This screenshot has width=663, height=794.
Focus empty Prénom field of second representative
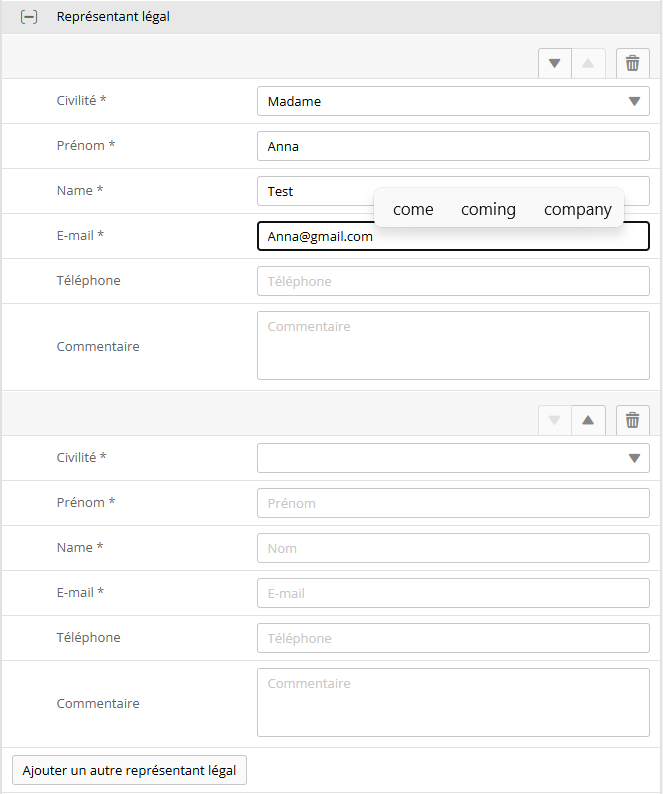[453, 503]
